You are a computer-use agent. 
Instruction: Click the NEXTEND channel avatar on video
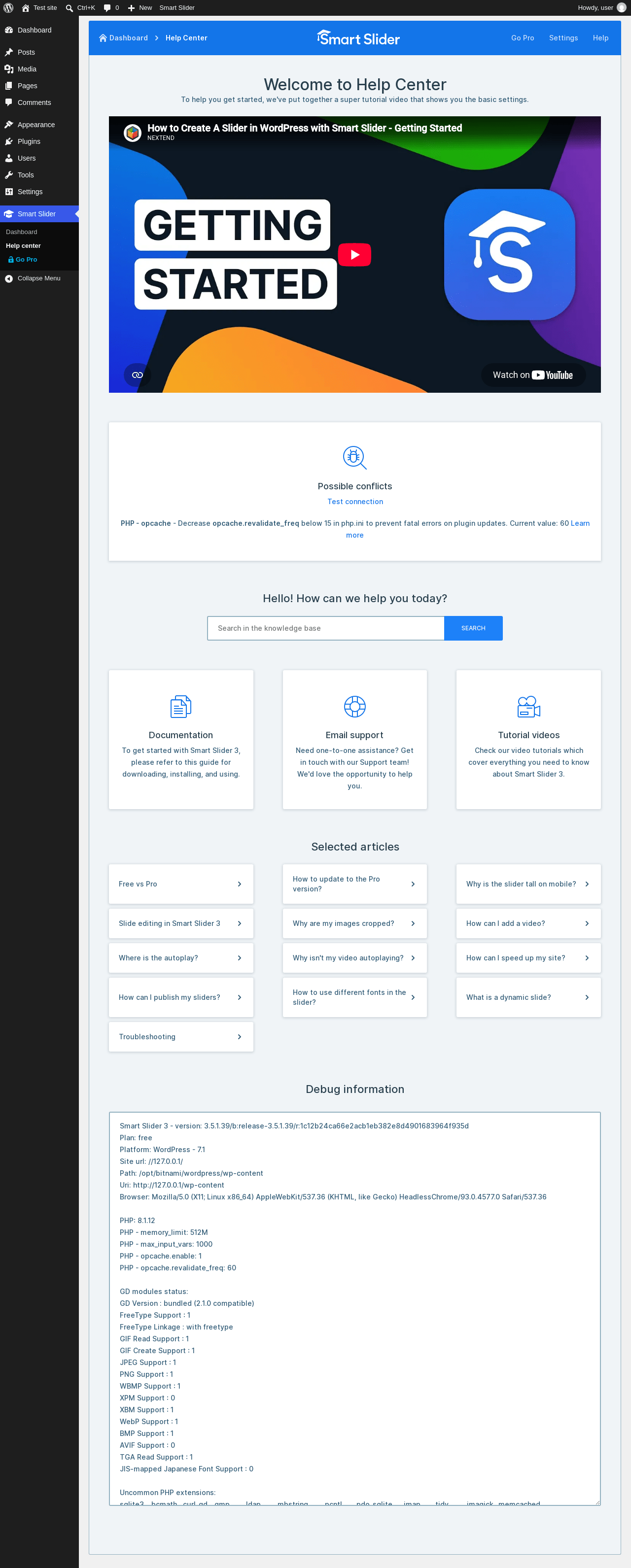132,132
